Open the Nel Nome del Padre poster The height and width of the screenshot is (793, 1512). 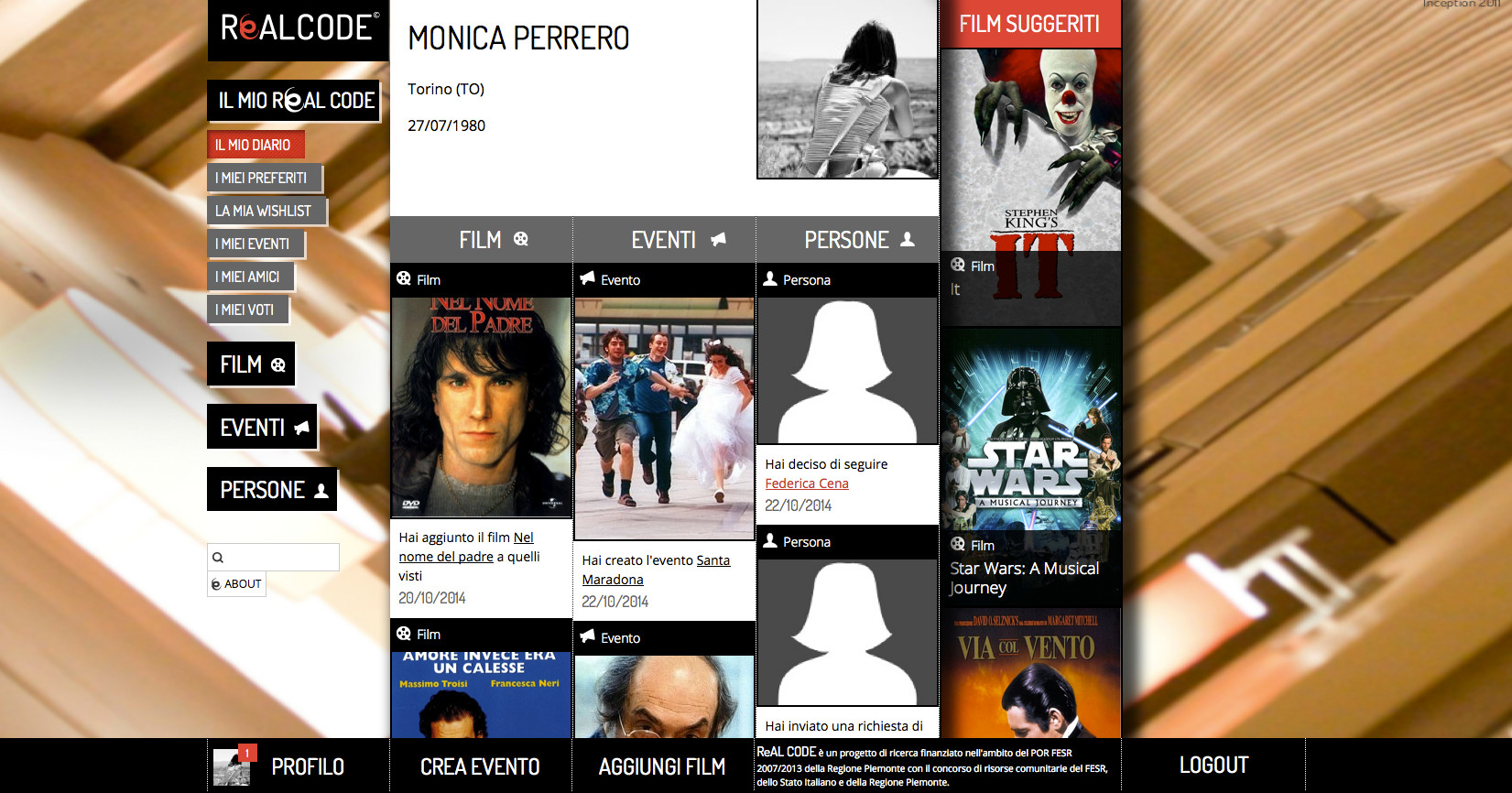click(x=482, y=407)
